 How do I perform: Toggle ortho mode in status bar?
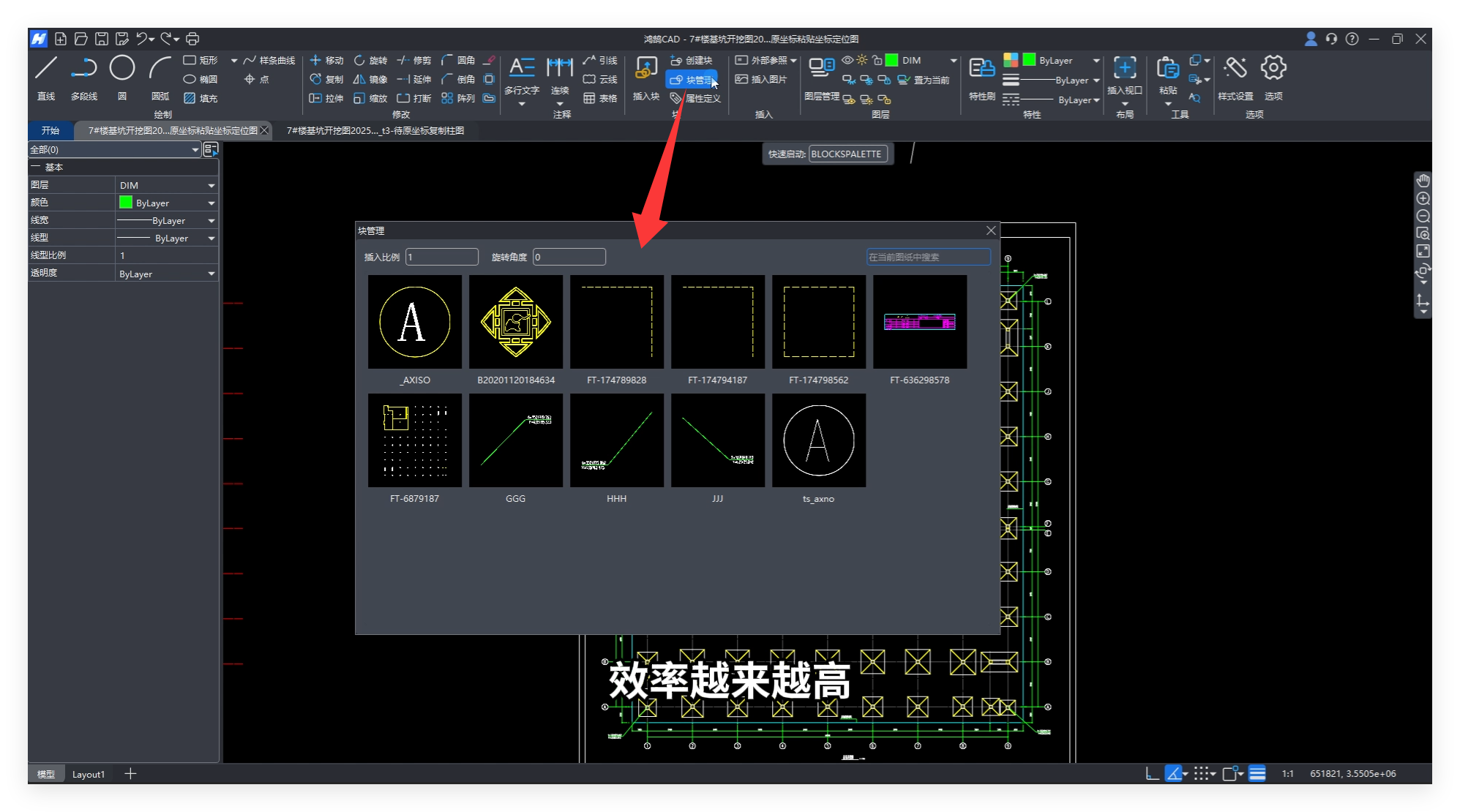[x=1152, y=774]
